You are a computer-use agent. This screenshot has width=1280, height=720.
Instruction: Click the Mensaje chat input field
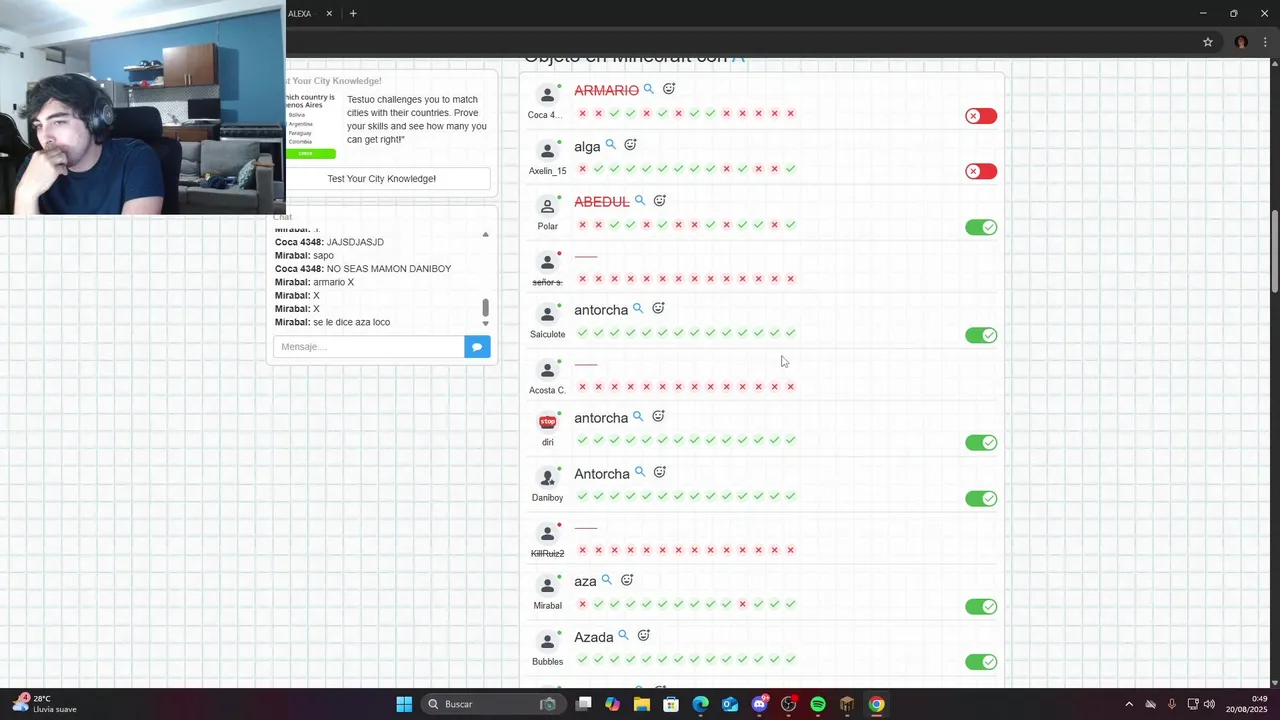point(368,347)
